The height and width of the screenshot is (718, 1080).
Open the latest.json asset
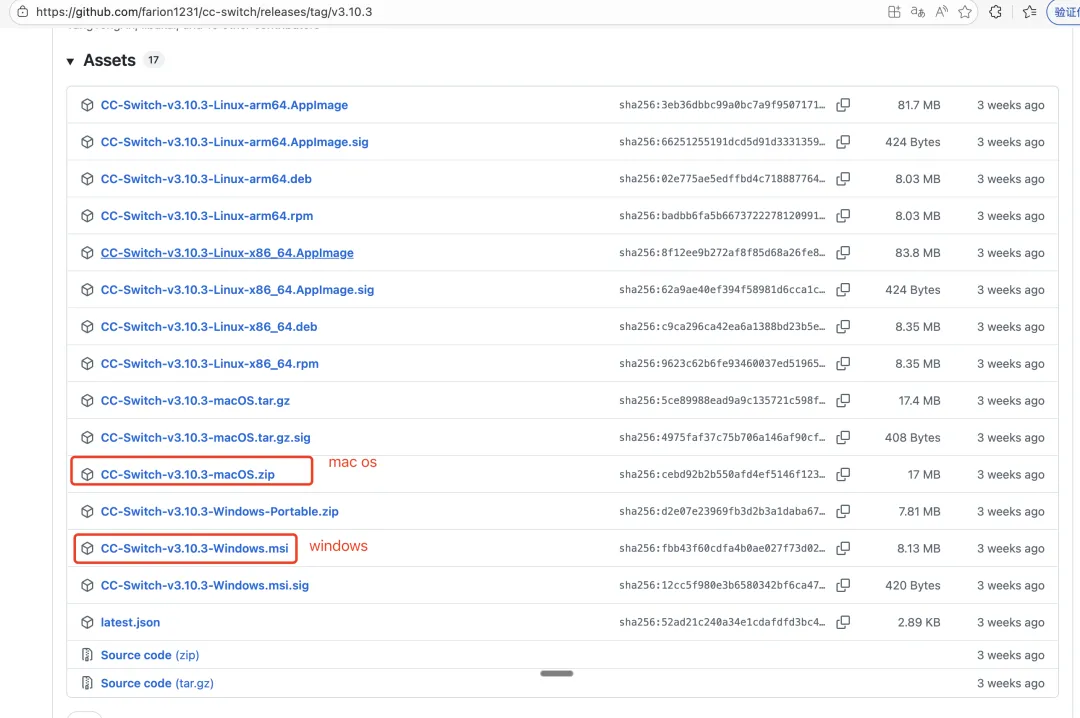tap(130, 622)
